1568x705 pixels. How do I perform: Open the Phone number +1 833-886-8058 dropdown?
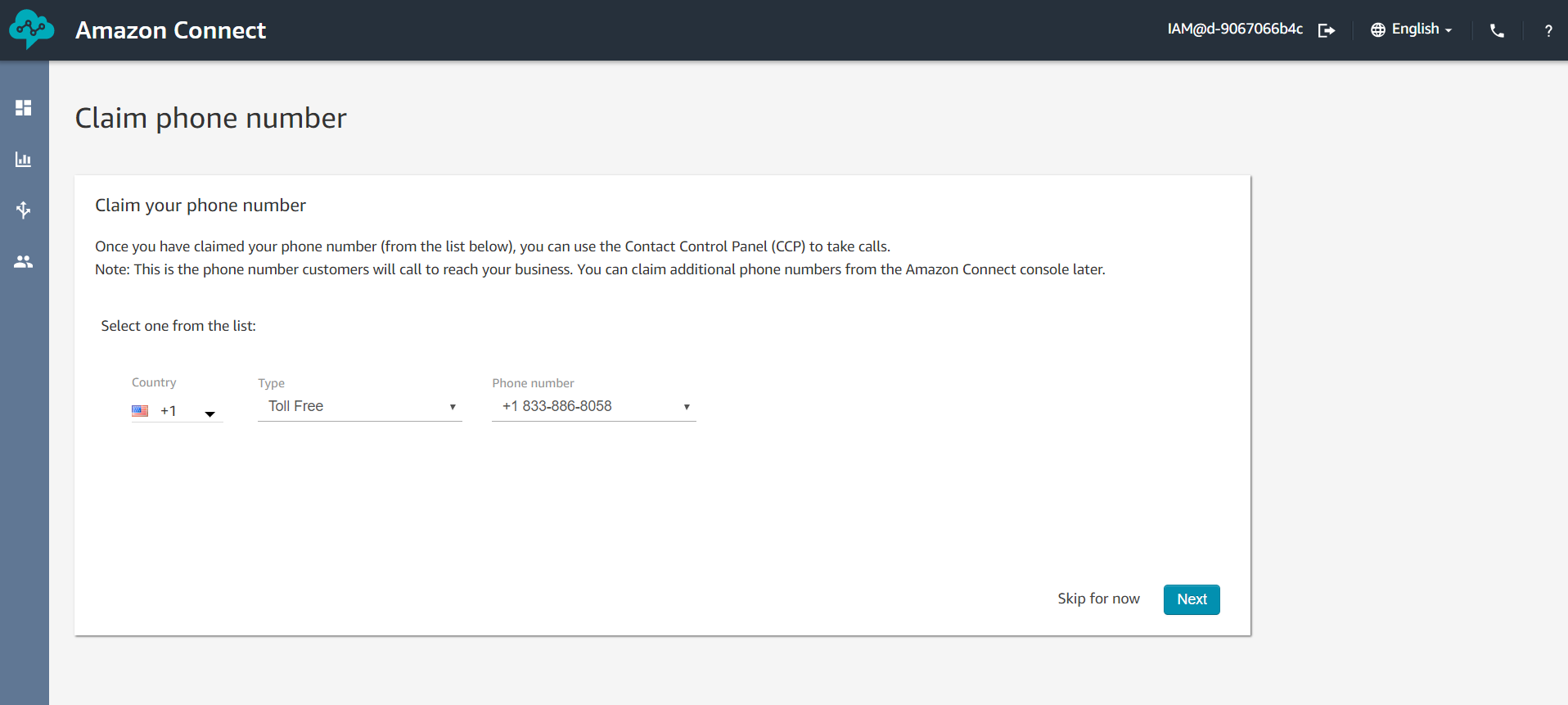click(594, 406)
